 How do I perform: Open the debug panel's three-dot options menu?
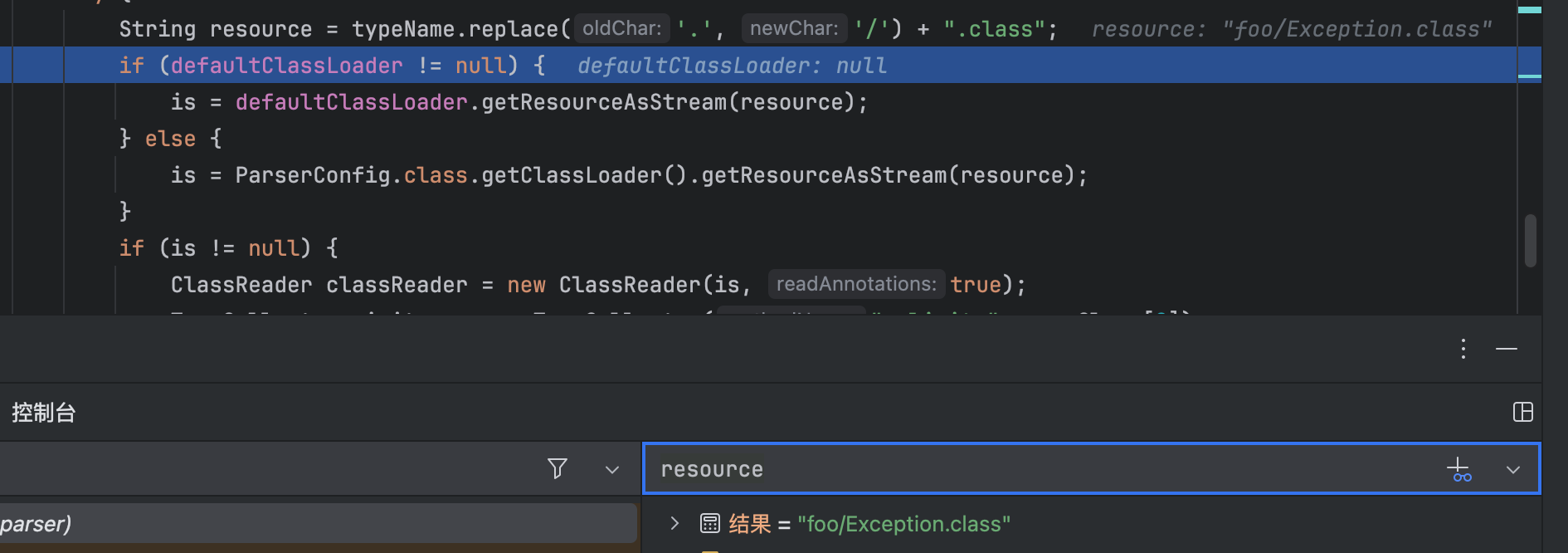(1463, 349)
